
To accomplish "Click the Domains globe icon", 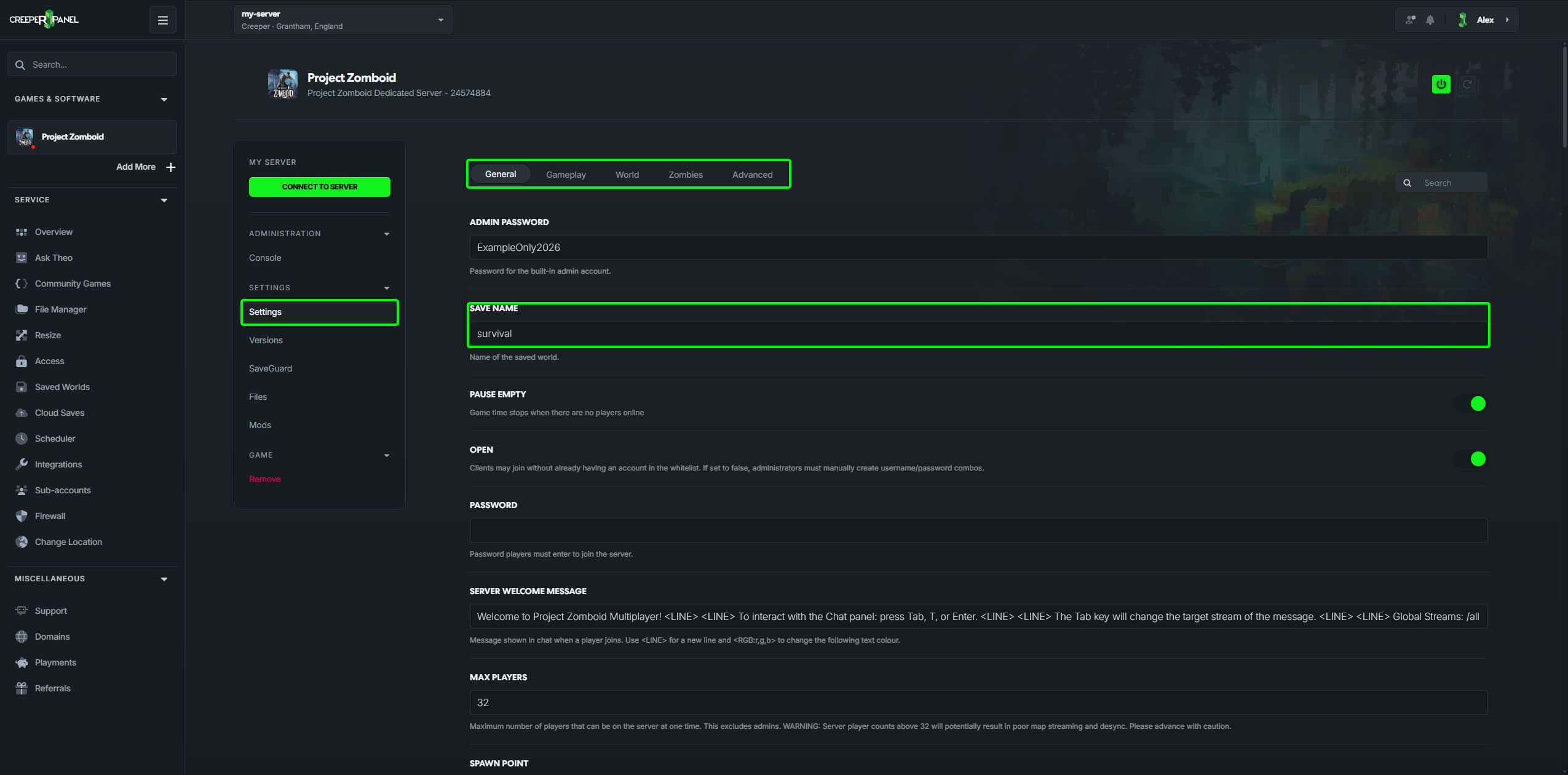I will 22,637.
